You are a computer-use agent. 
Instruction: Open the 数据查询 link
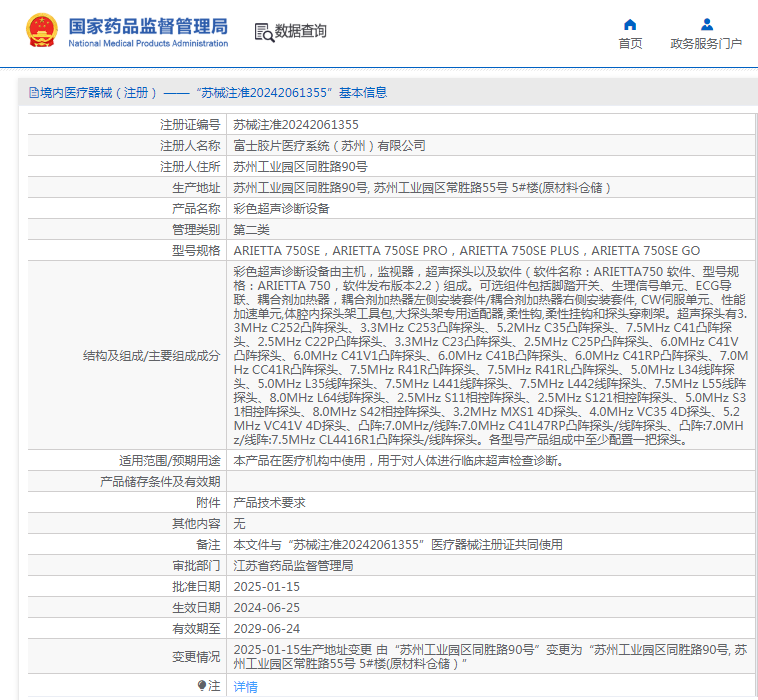[x=300, y=31]
